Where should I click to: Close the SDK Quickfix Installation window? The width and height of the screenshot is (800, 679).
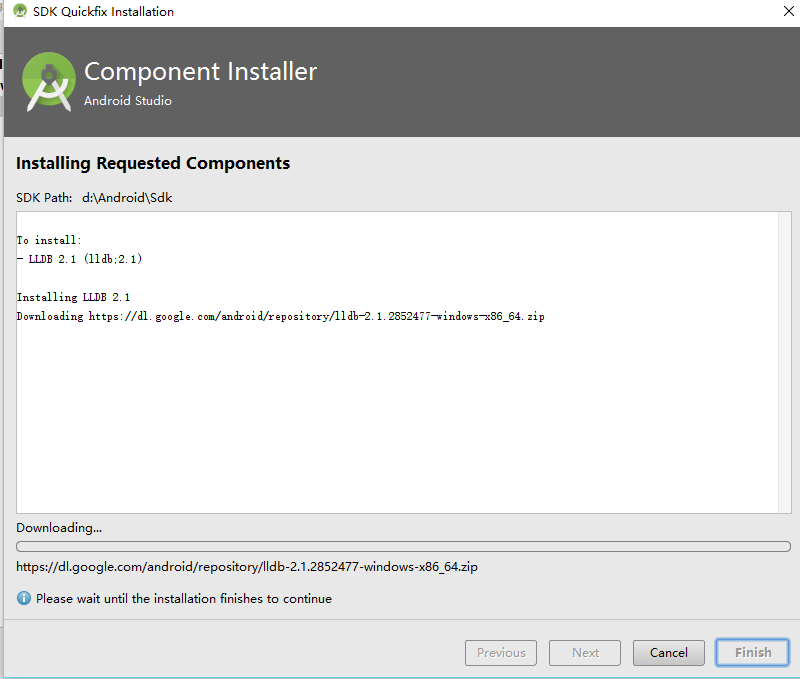point(788,11)
